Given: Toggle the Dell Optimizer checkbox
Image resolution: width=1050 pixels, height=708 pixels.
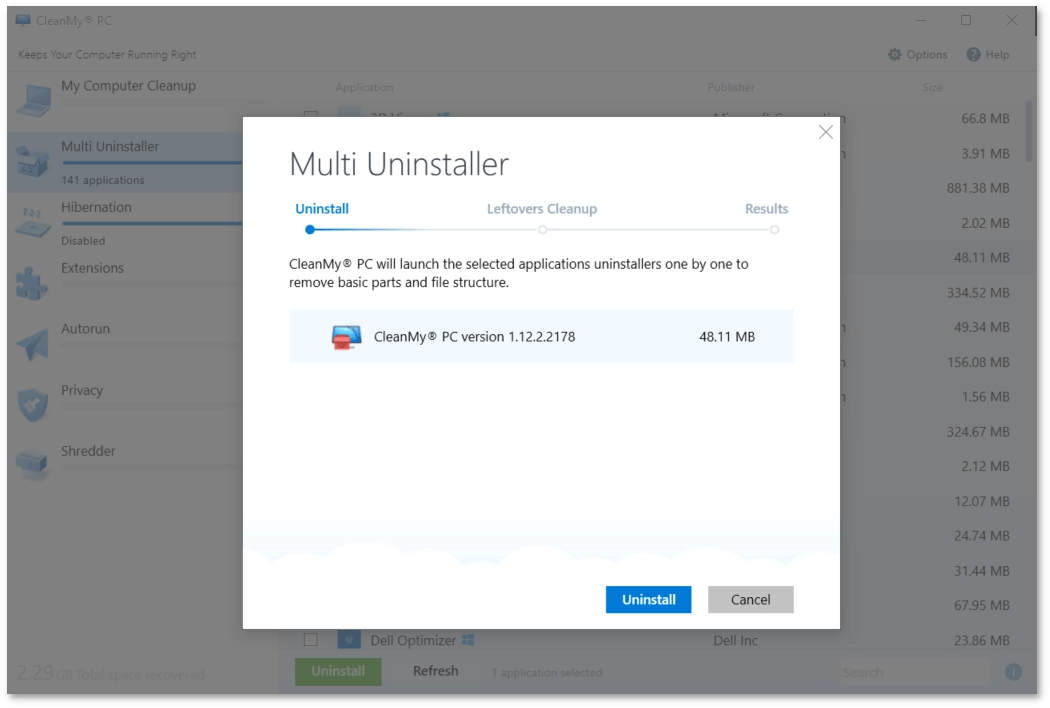Looking at the screenshot, I should click(311, 640).
